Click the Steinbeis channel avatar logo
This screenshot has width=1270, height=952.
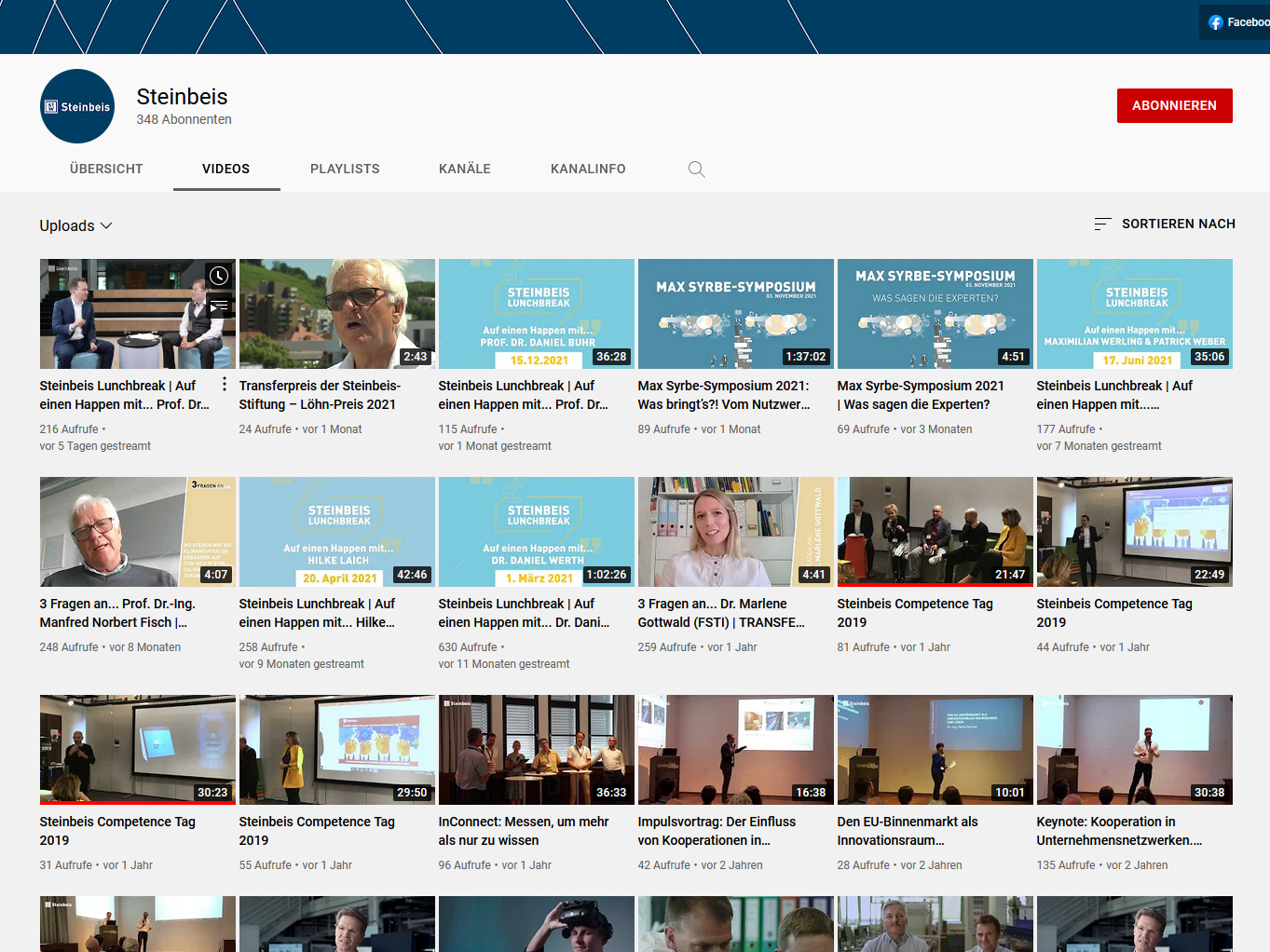click(77, 106)
